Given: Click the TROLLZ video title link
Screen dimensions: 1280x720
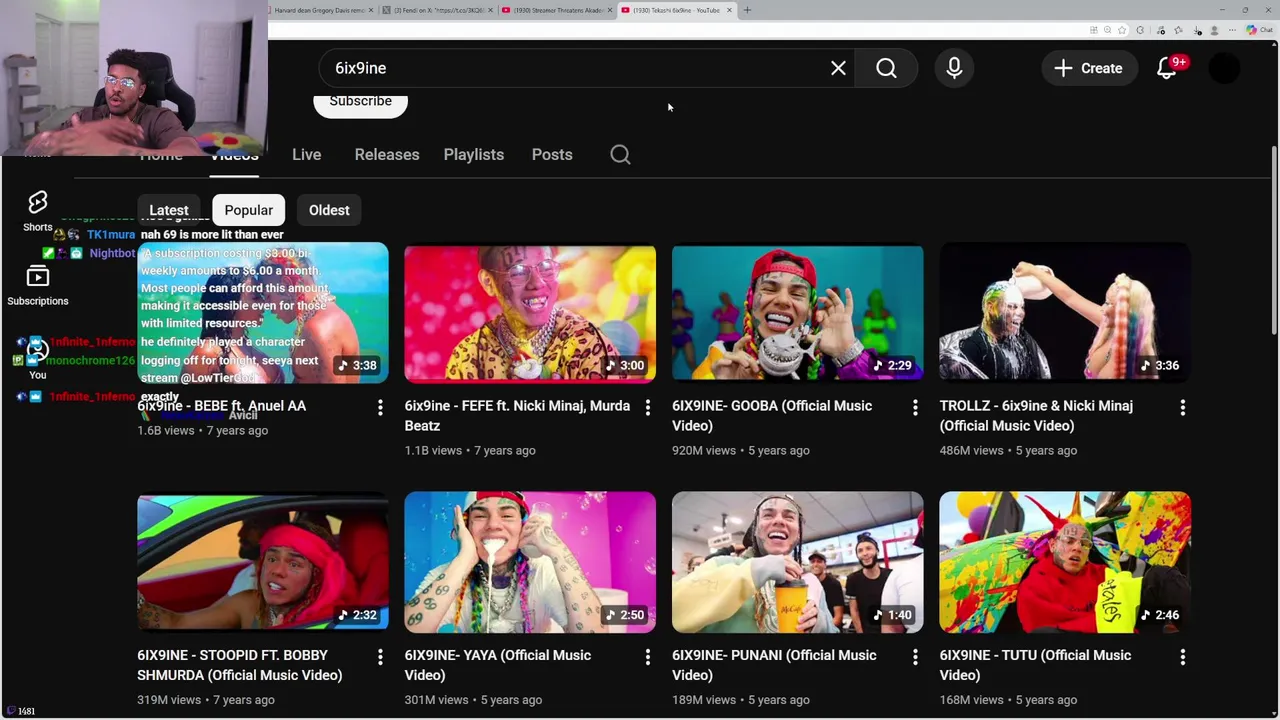Looking at the screenshot, I should 1036,416.
